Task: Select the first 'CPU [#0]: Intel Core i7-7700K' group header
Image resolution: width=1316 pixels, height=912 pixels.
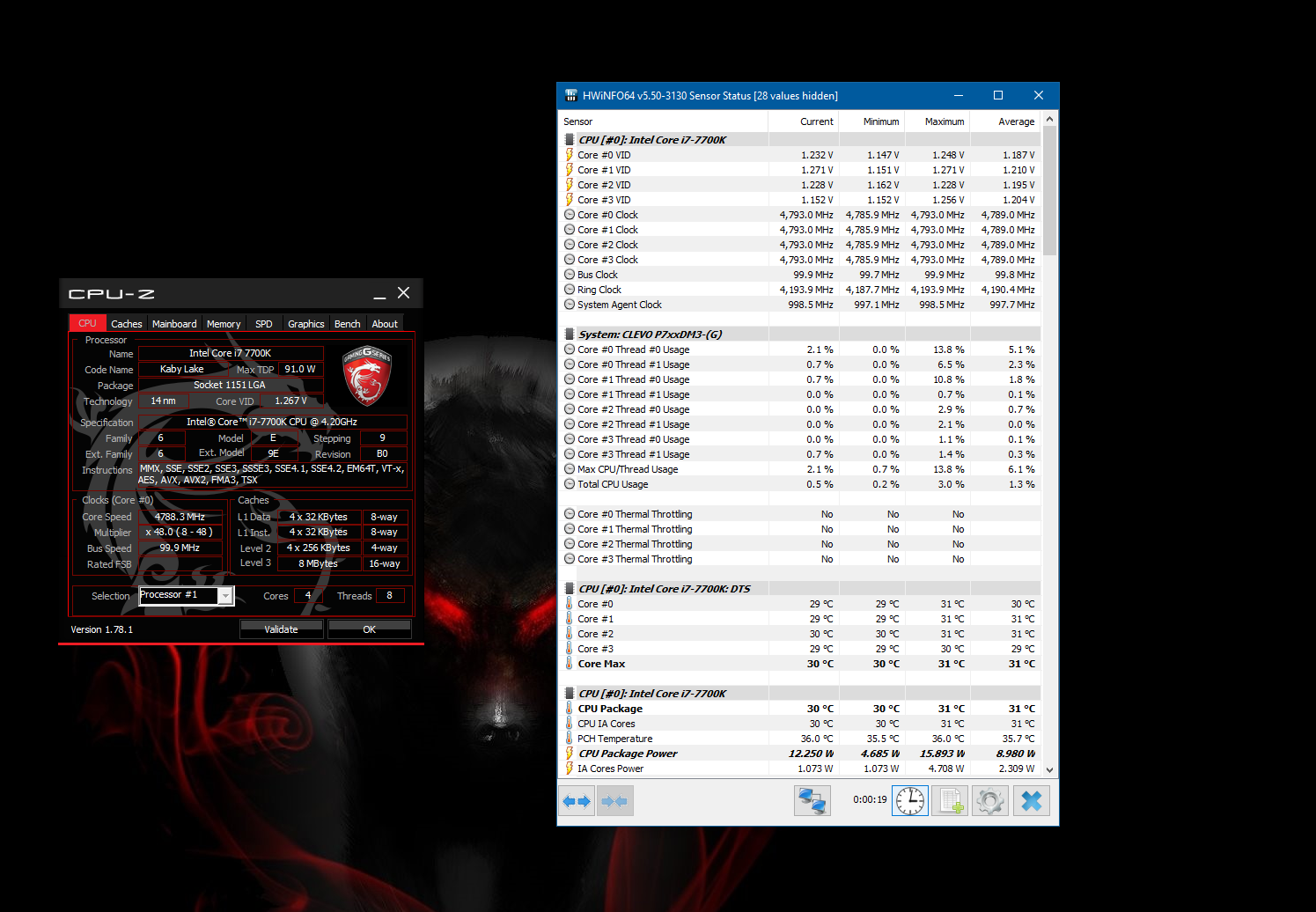Action: click(x=799, y=140)
